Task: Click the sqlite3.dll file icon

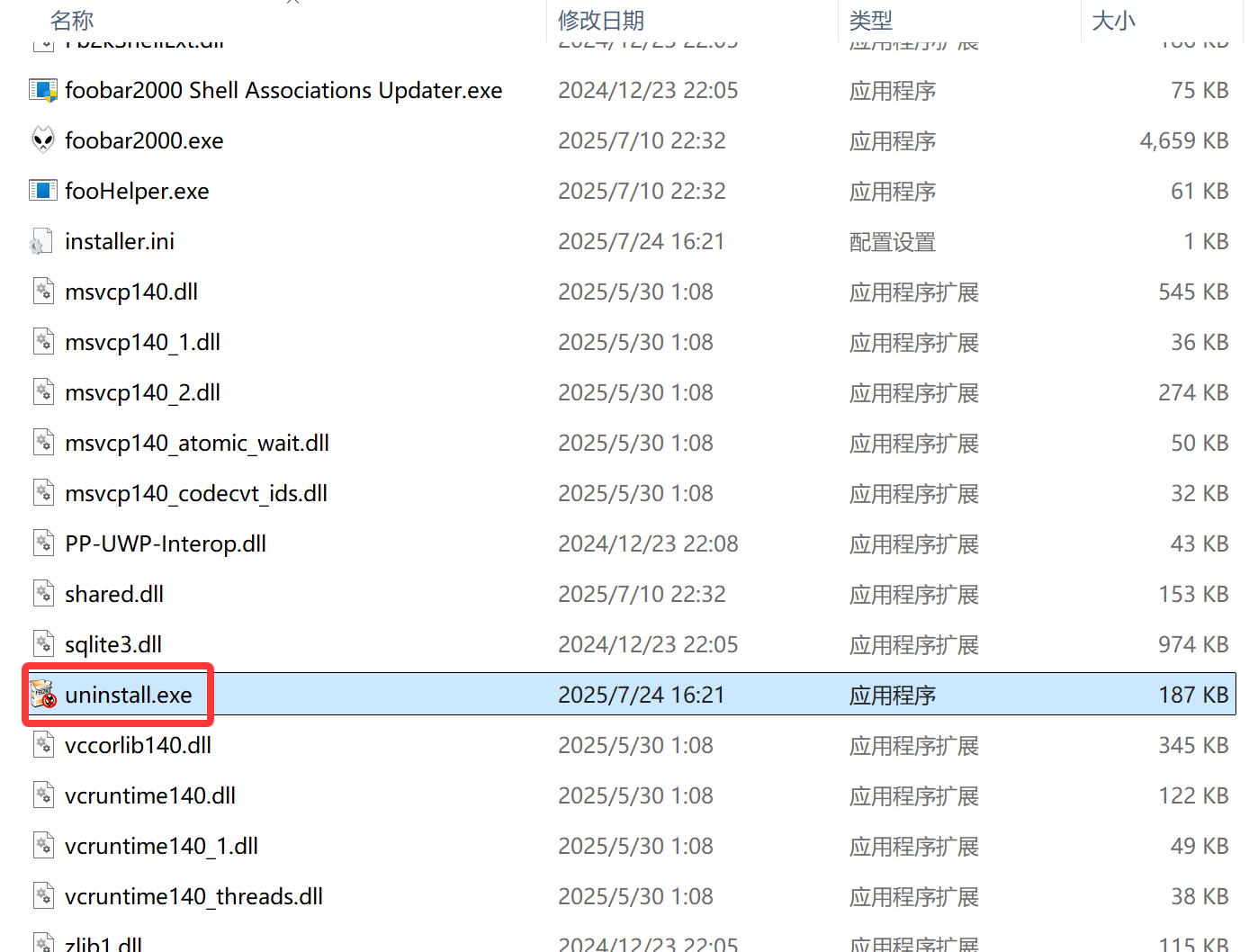Action: coord(43,644)
